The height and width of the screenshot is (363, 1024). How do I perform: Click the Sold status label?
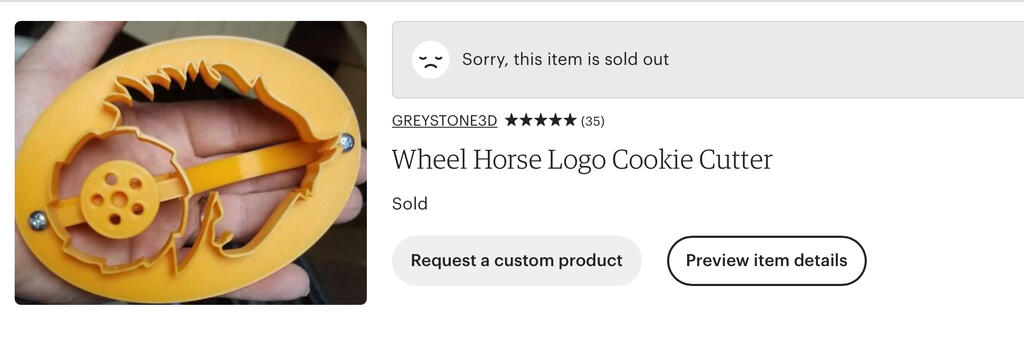(409, 204)
